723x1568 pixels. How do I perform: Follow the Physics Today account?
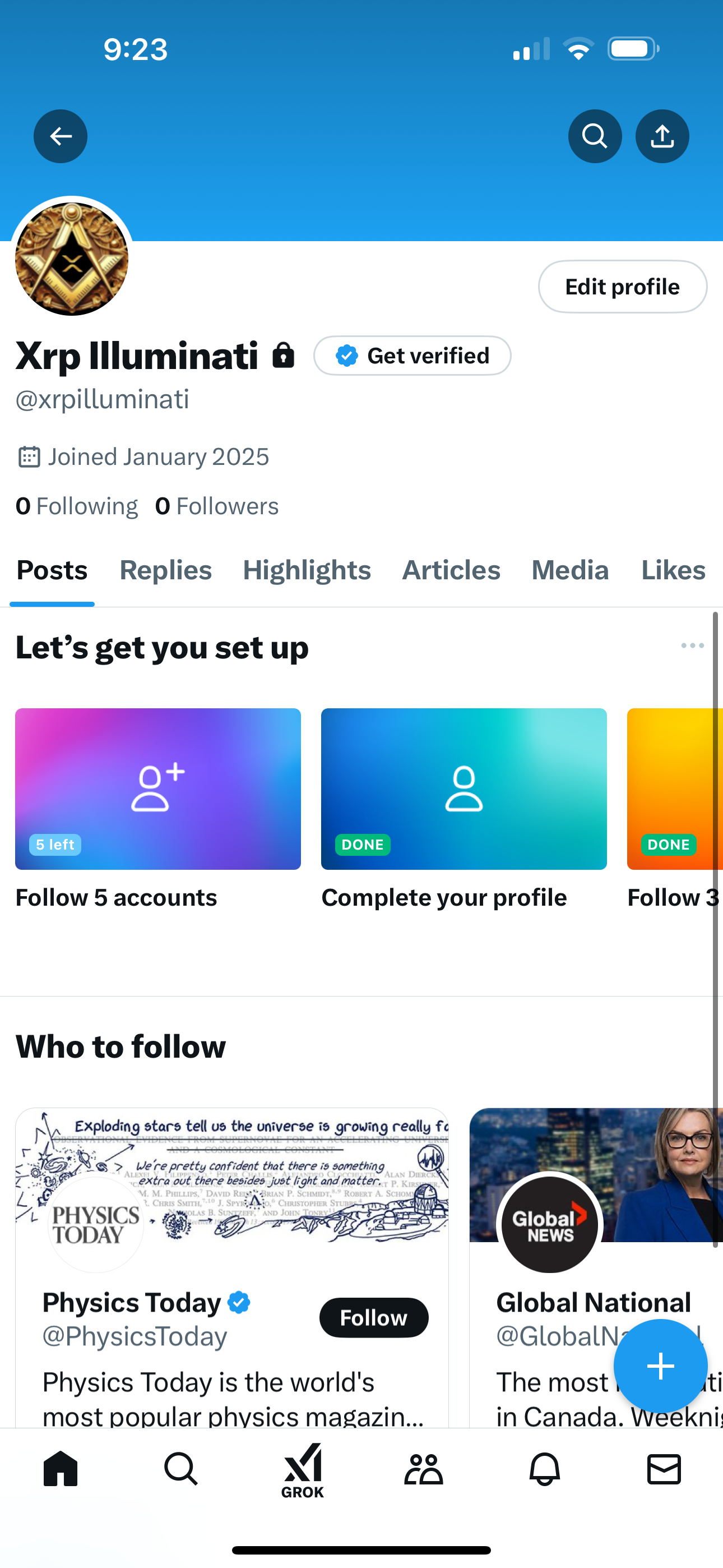(x=374, y=1318)
